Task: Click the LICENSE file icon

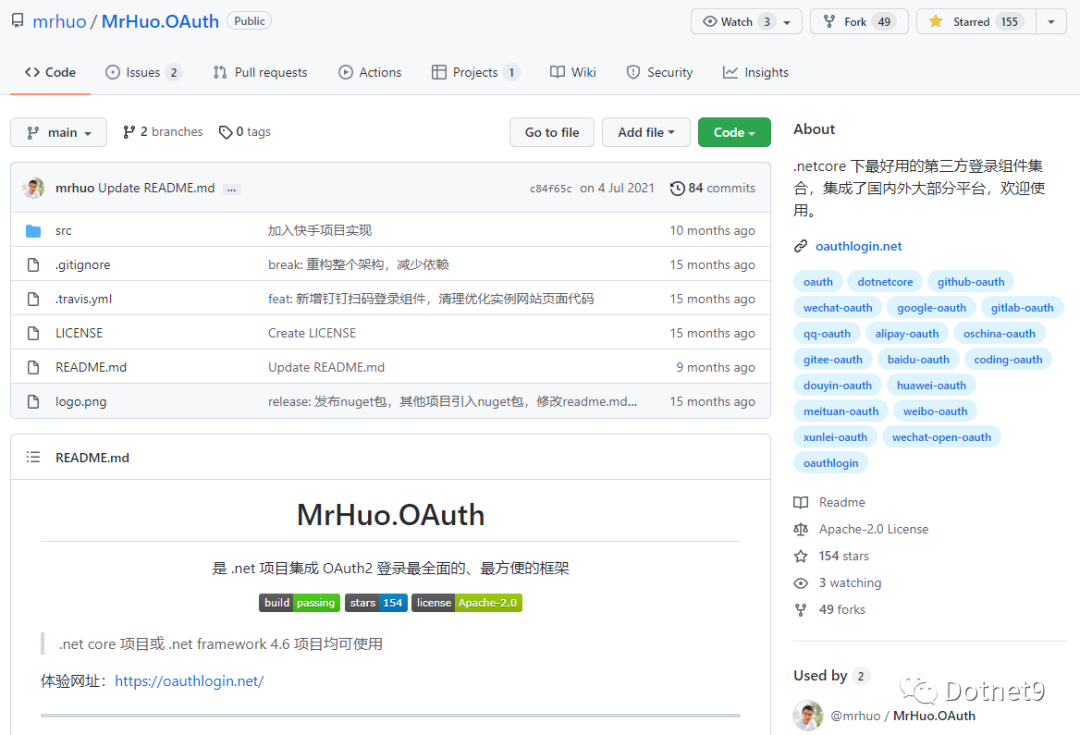Action: [33, 333]
